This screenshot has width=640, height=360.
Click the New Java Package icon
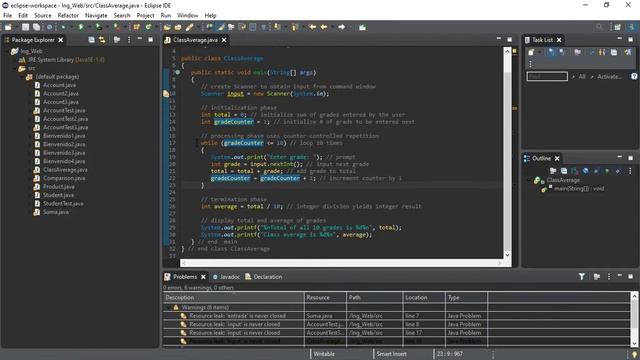click(136, 27)
